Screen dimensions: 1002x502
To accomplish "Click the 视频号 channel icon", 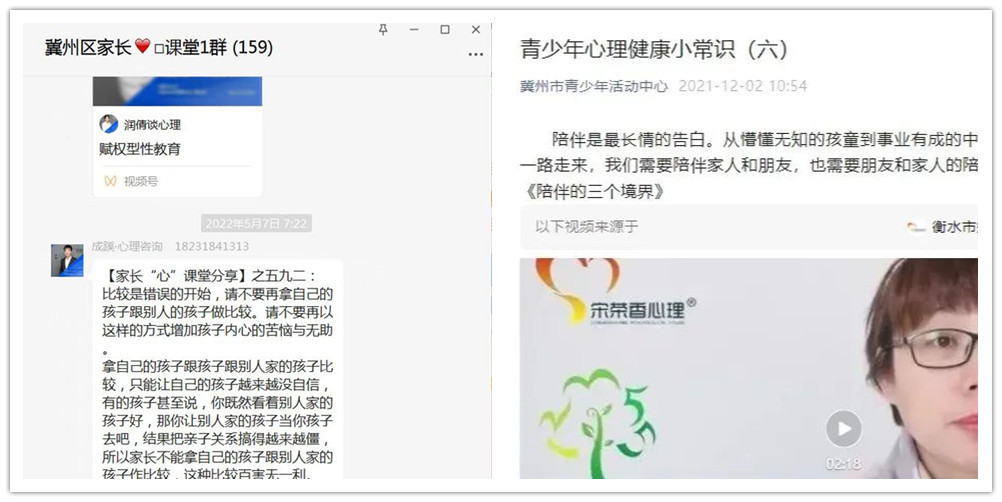I will coord(110,181).
